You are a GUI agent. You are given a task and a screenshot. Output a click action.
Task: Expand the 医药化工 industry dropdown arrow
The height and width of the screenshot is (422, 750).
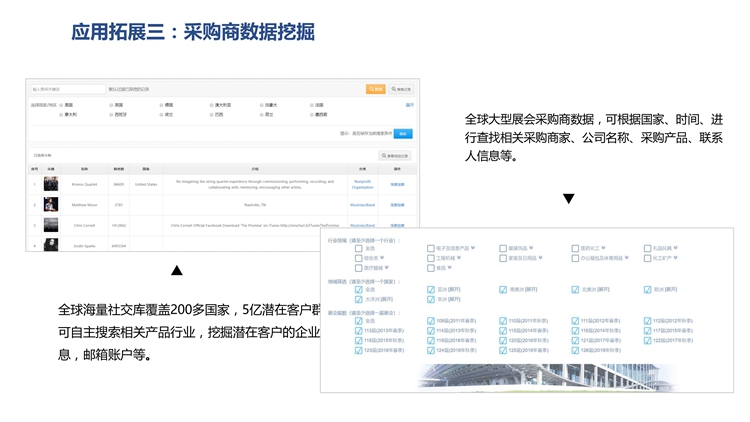tap(612, 248)
